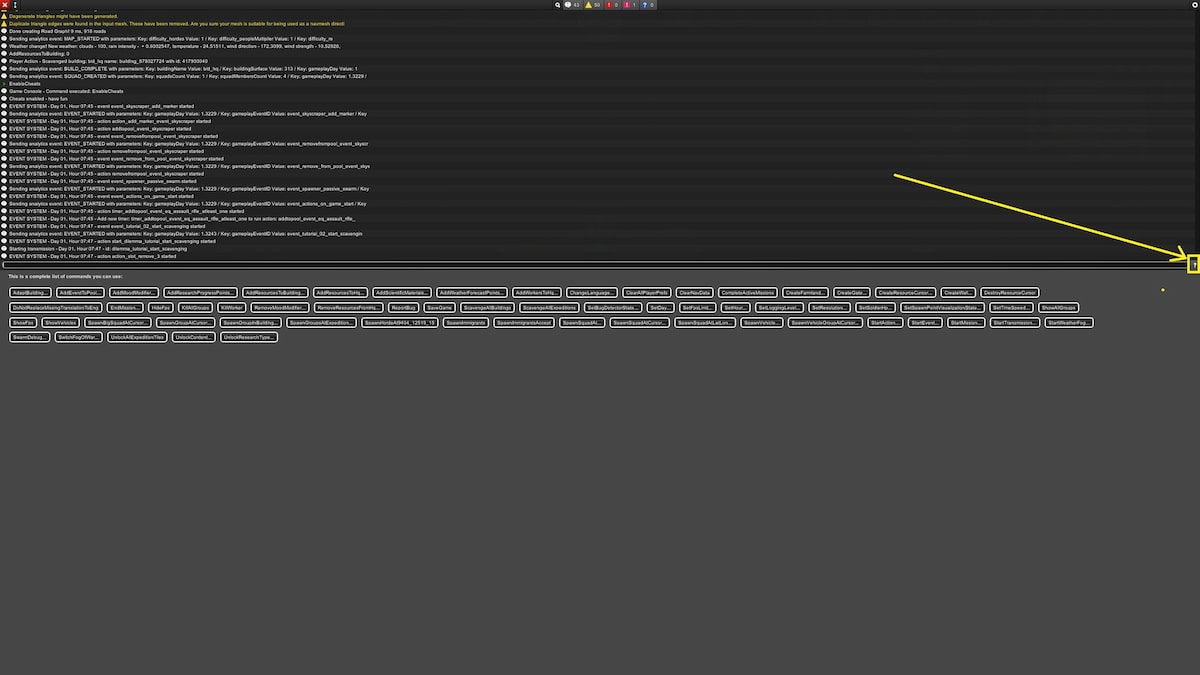Open the settings gear at top-right

point(1194,5)
